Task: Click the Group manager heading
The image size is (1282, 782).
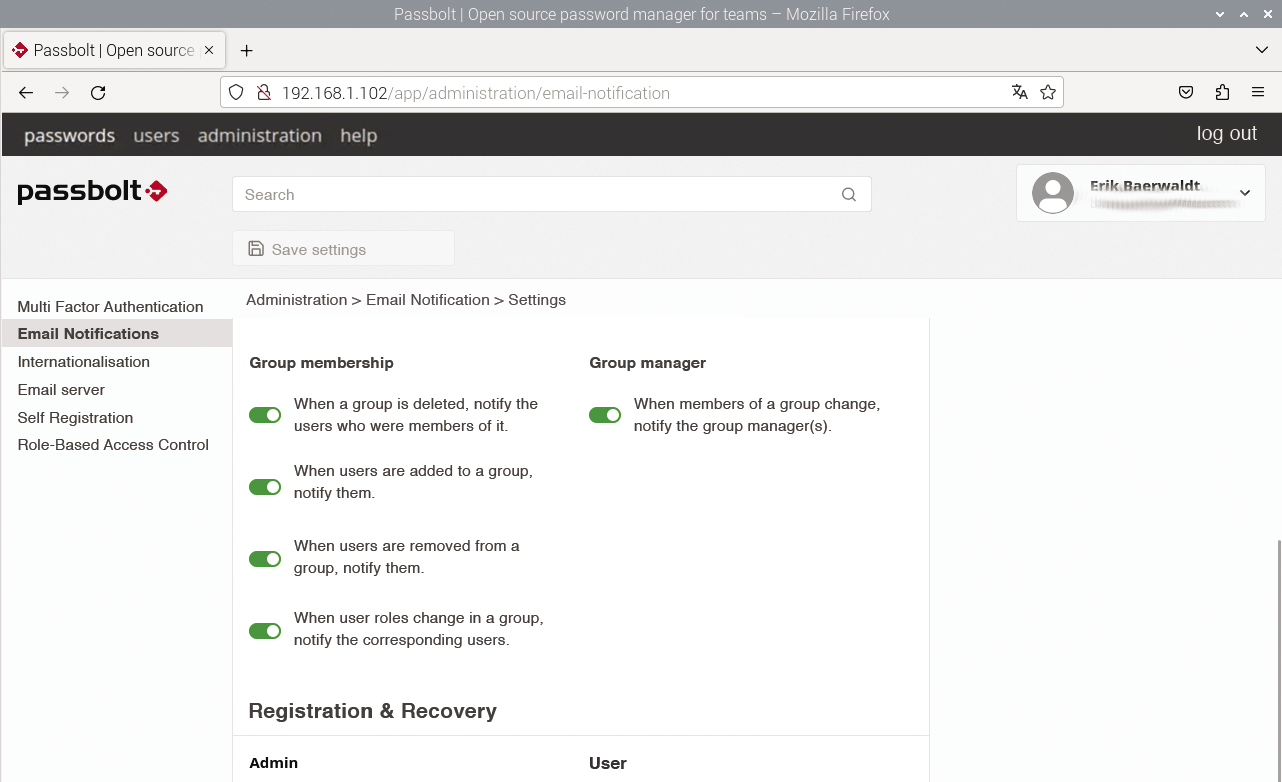Action: point(647,363)
